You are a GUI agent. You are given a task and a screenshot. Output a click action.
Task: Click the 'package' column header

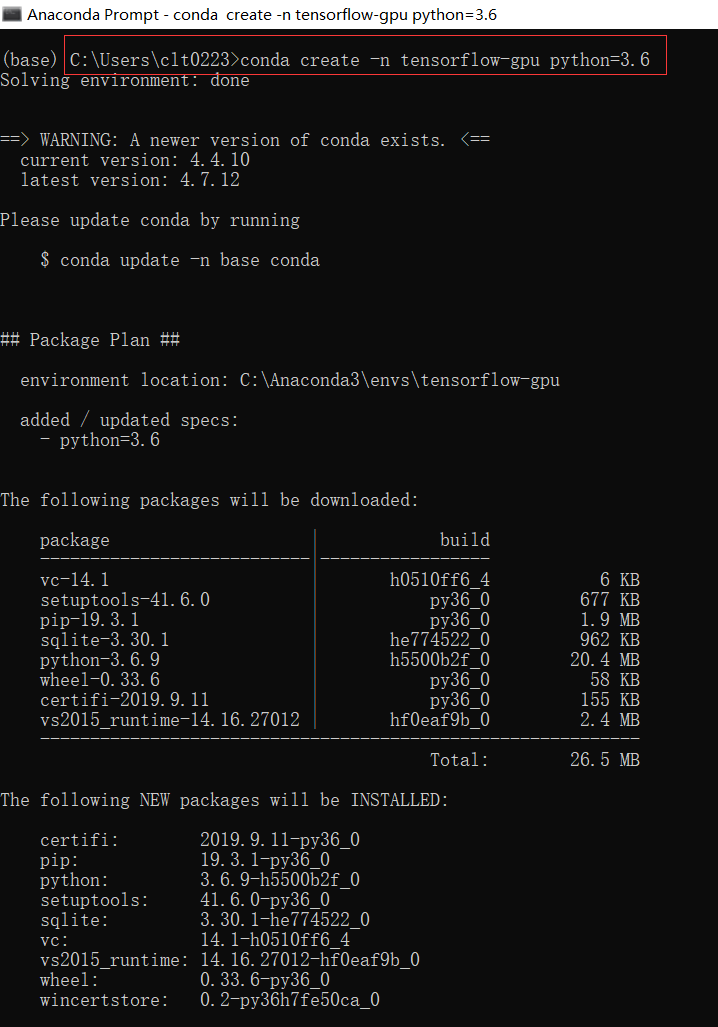coord(75,540)
